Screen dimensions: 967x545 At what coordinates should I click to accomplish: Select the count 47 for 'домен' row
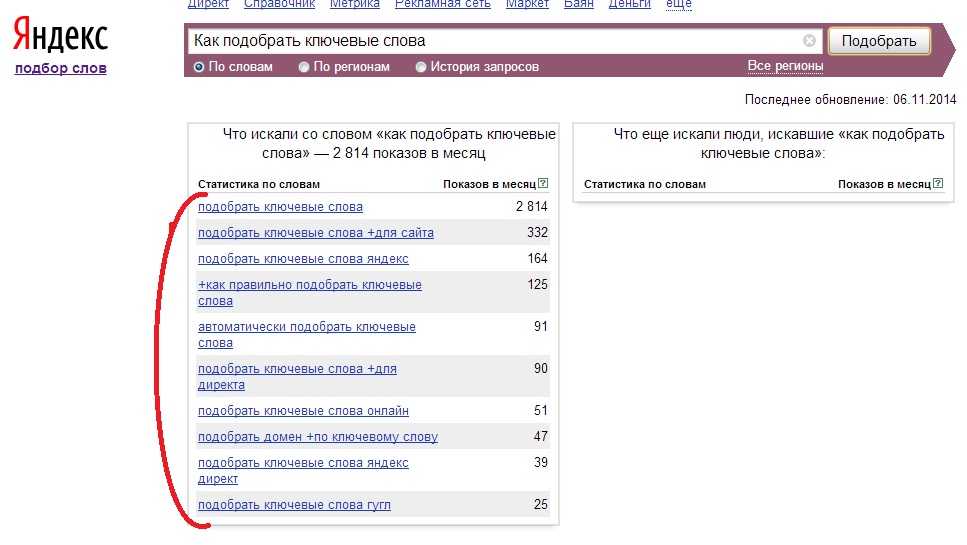point(541,436)
